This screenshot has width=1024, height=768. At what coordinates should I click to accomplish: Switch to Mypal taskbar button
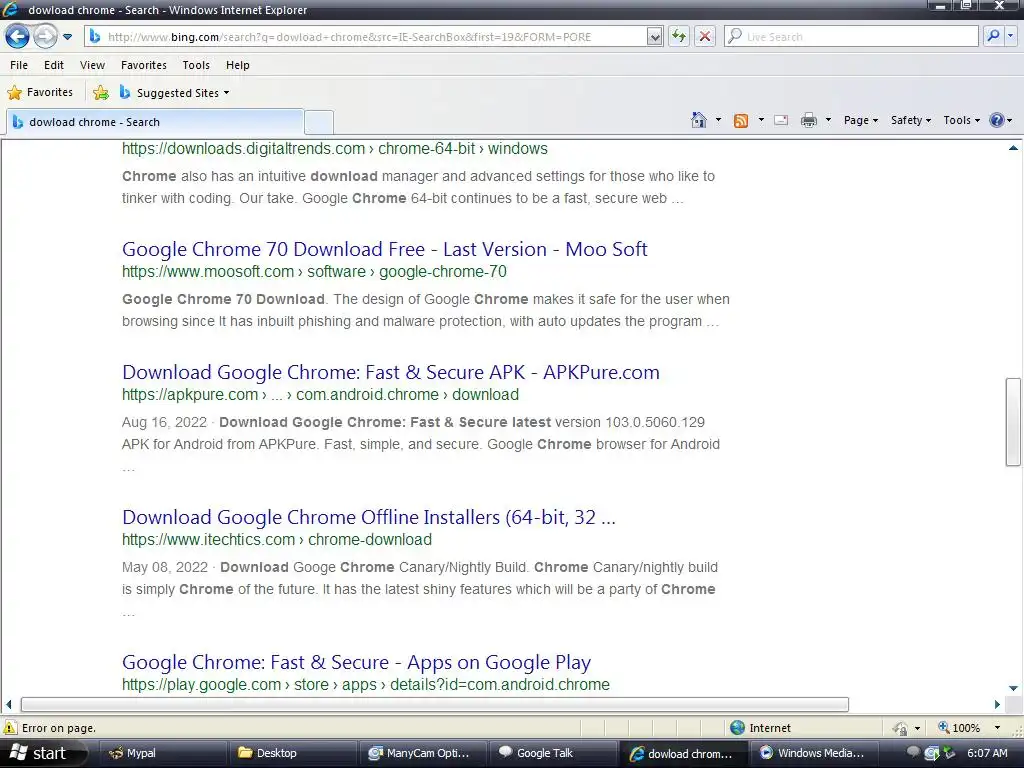(163, 753)
